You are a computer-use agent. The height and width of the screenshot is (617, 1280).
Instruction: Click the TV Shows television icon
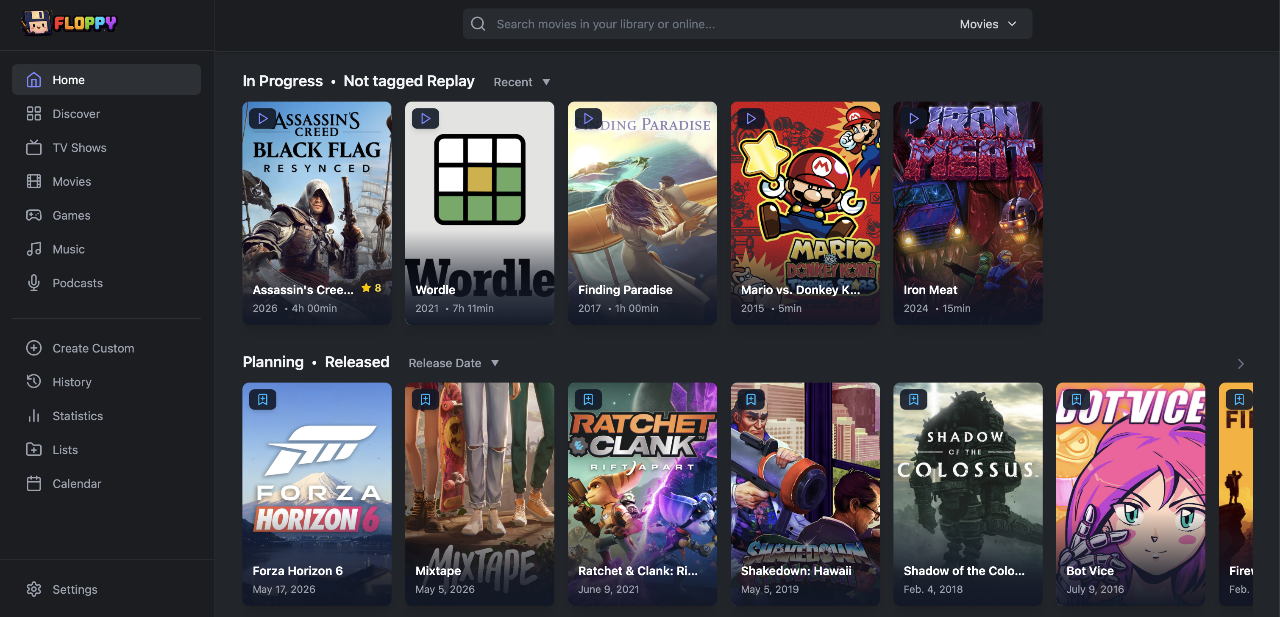coord(34,148)
